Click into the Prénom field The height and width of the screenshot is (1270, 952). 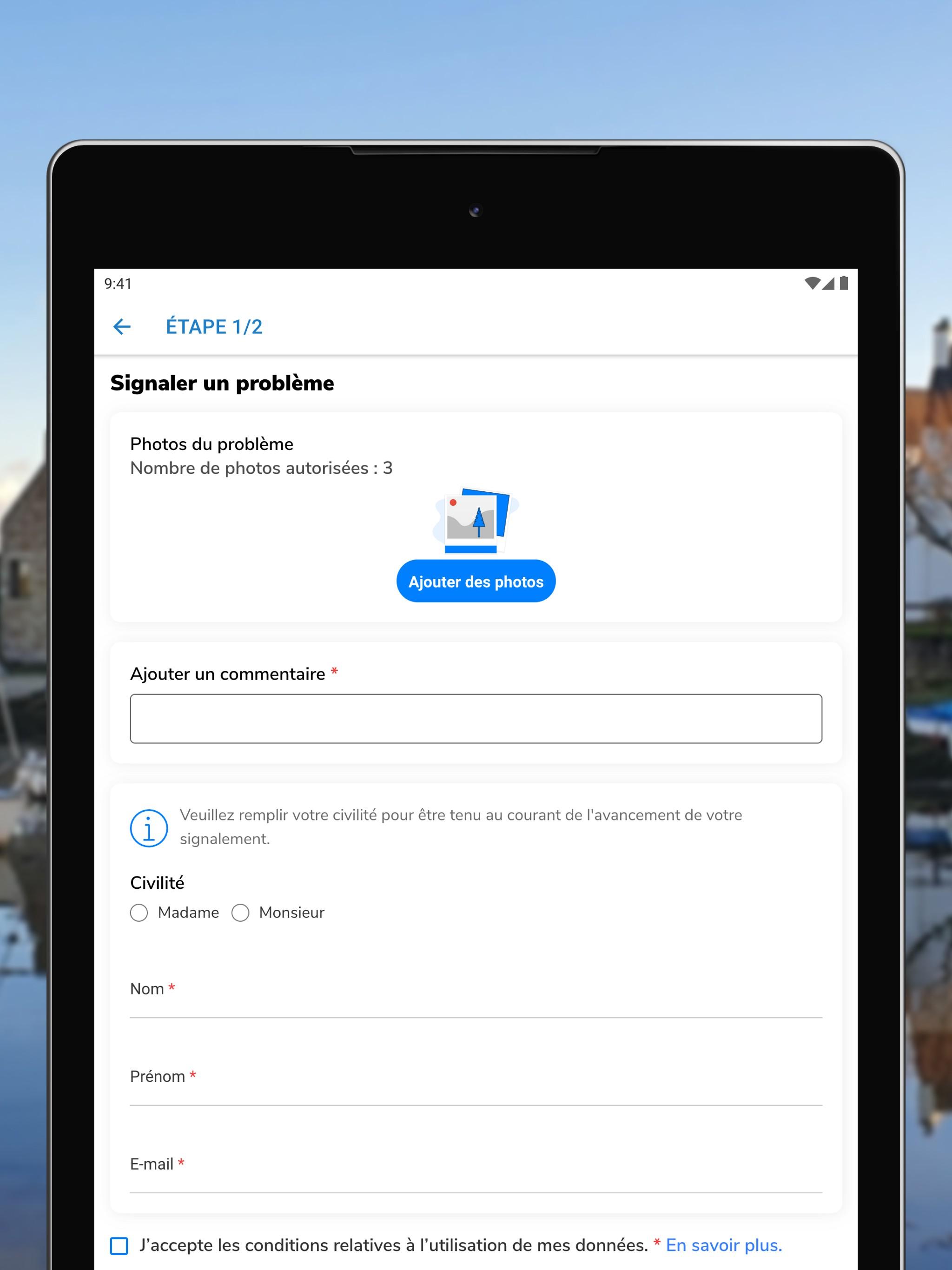476,1085
